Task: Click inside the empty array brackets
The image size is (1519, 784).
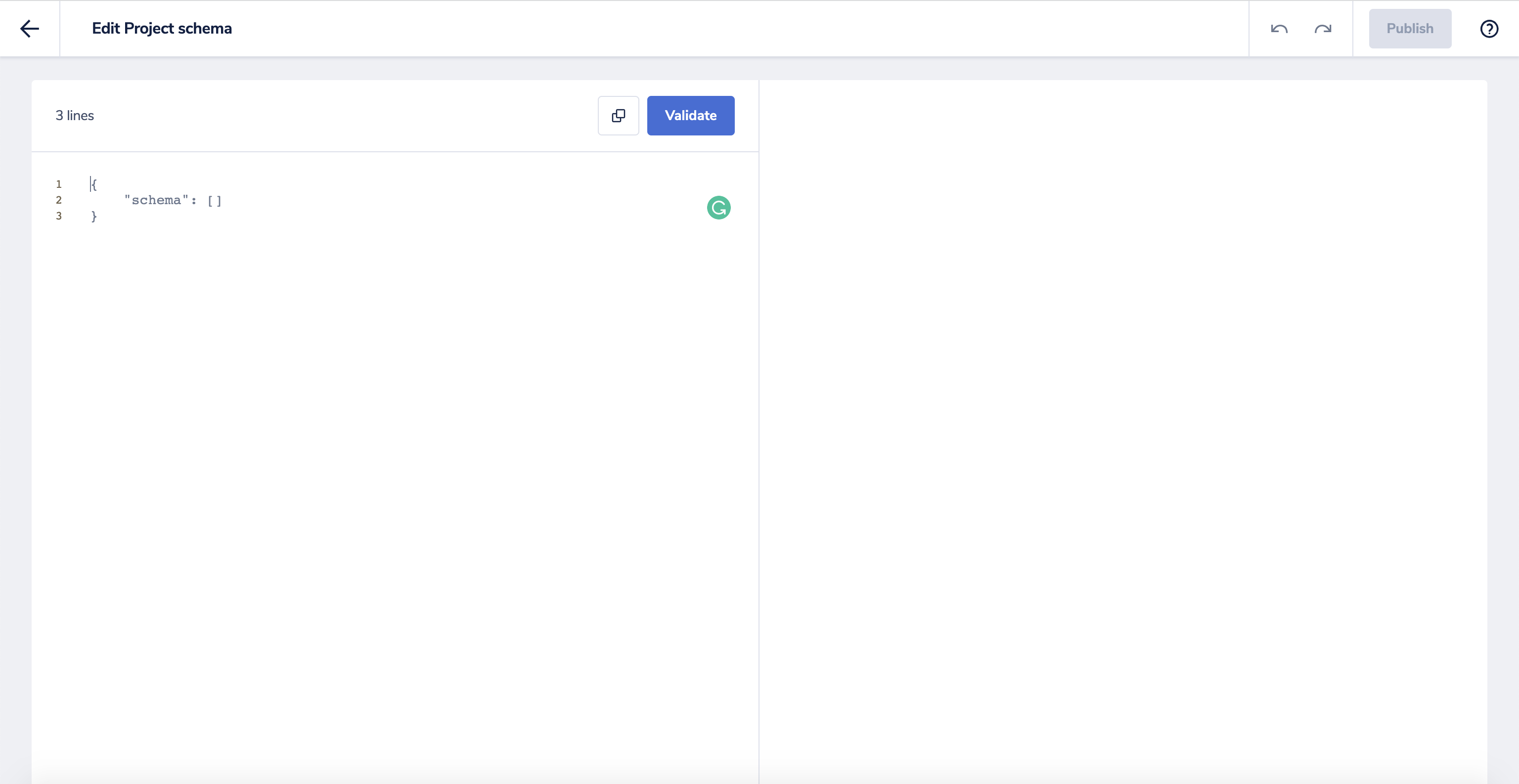Action: [x=215, y=200]
